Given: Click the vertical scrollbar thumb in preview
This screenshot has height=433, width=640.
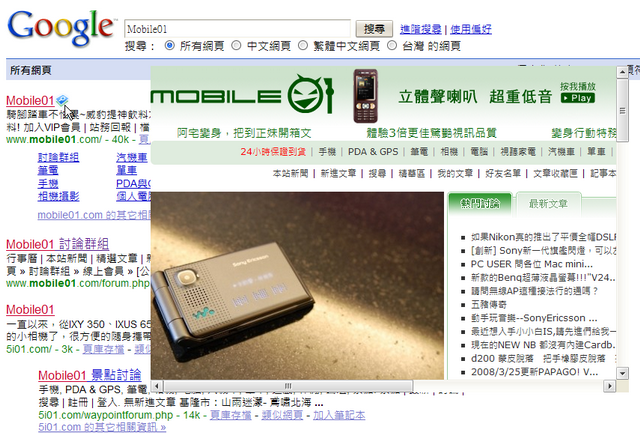Looking at the screenshot, I should click(x=622, y=111).
